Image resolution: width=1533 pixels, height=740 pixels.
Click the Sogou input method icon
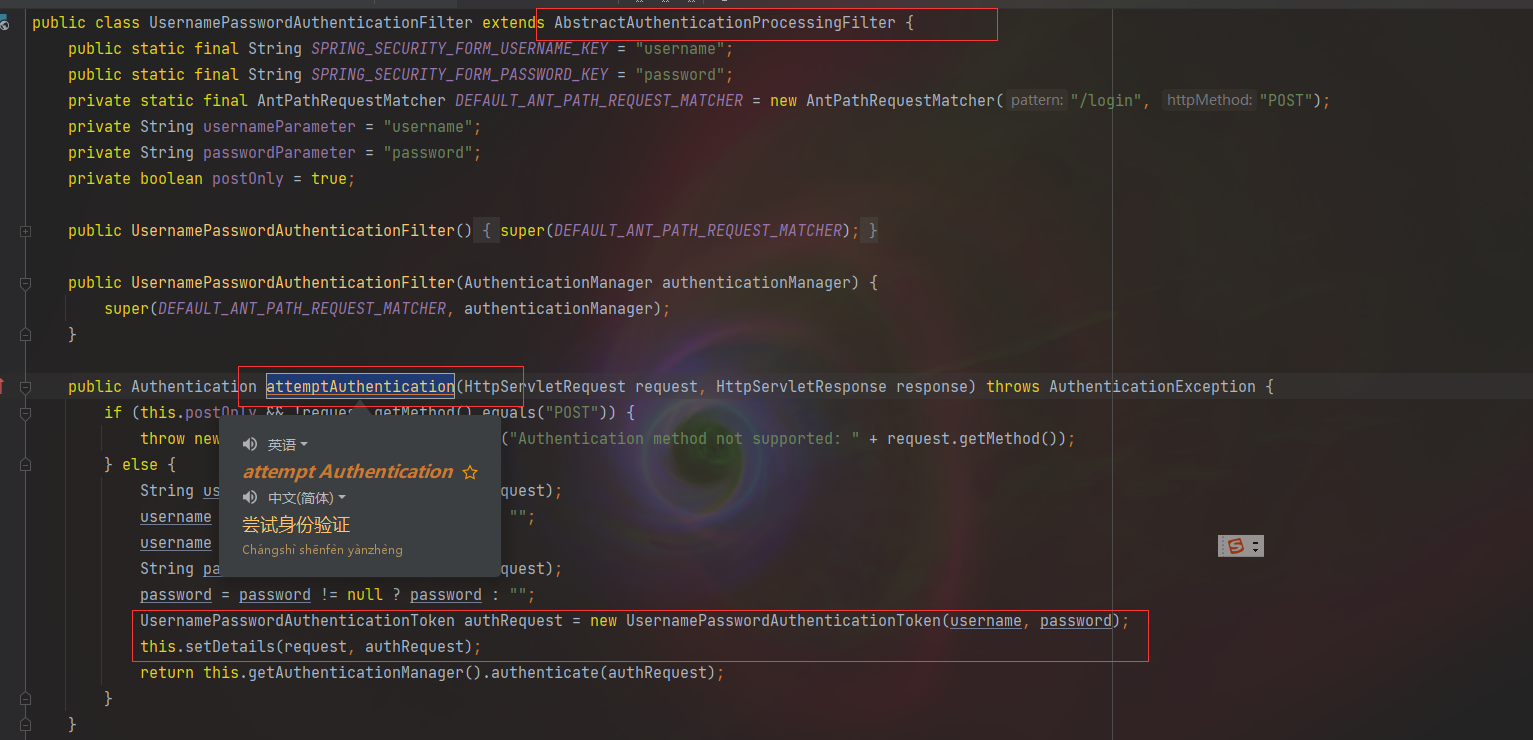click(x=1236, y=545)
